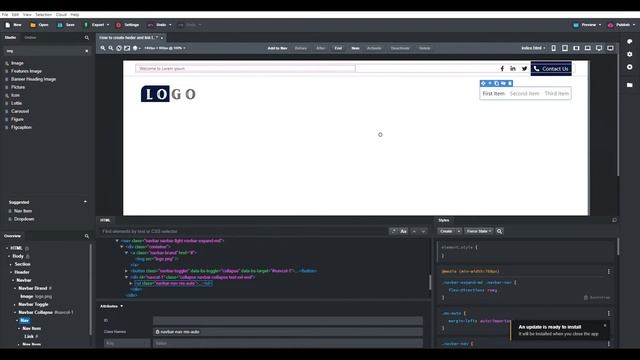Image resolution: width=640 pixels, height=360 pixels.
Task: Select the phone portrait device preview icon
Action: [553, 48]
